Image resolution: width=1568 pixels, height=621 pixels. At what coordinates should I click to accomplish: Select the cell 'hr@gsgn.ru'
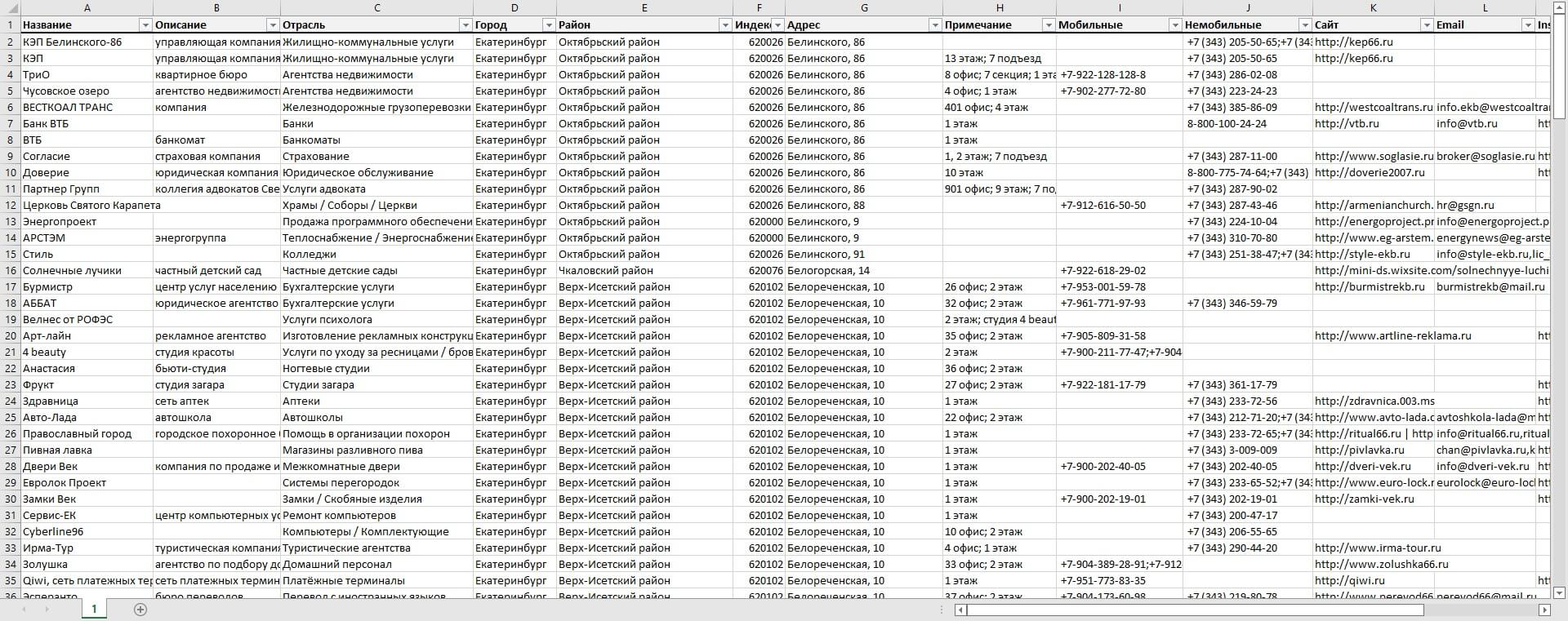1485,205
